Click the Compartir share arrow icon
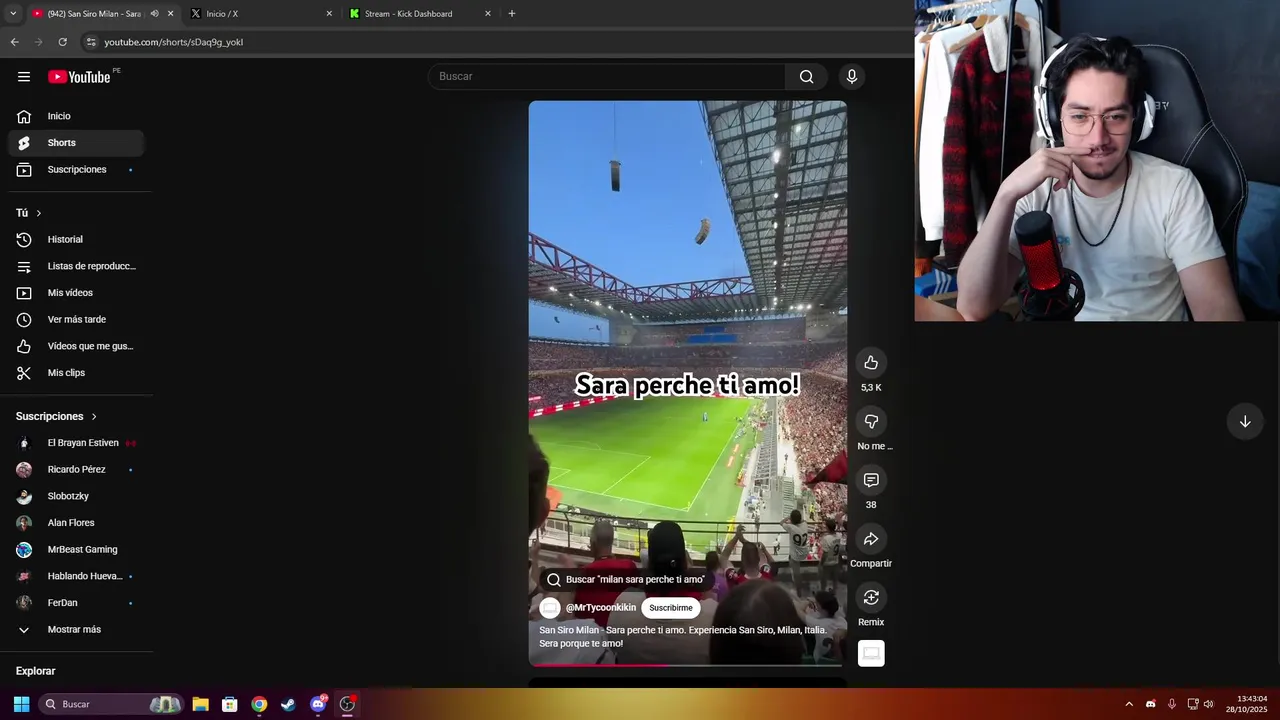This screenshot has width=1280, height=720. point(871,539)
